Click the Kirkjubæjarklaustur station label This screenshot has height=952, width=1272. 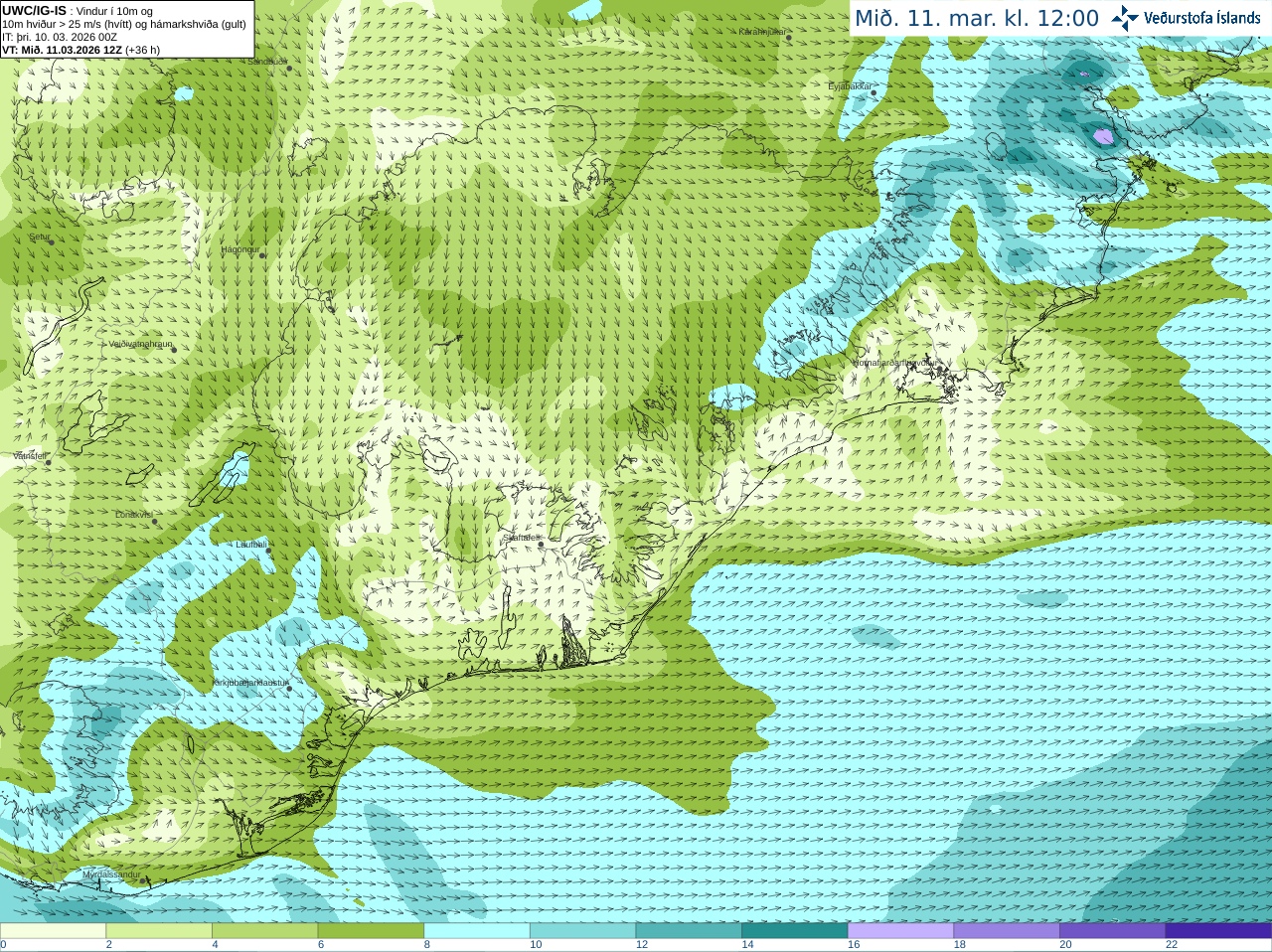(249, 683)
